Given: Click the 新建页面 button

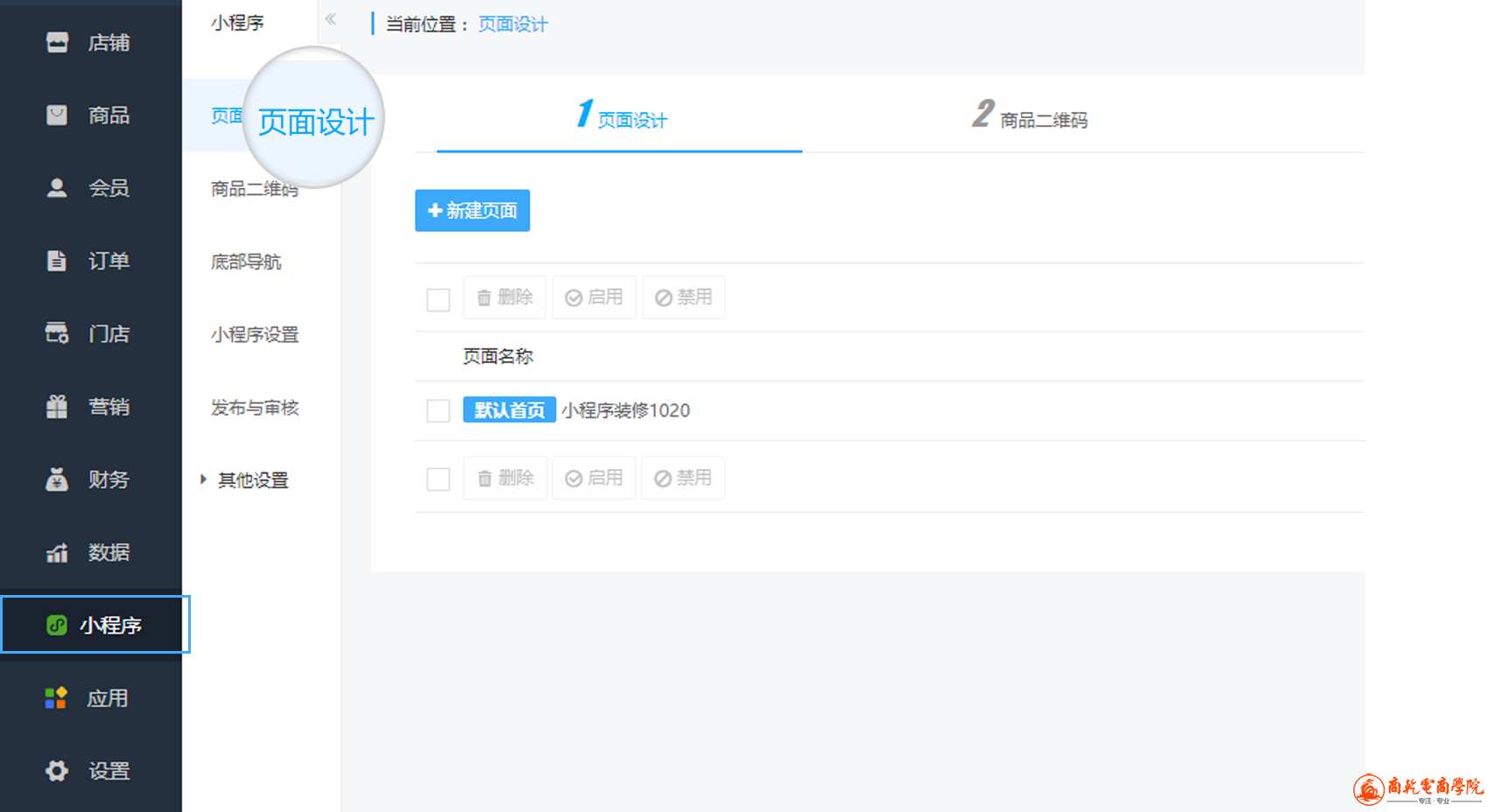Looking at the screenshot, I should [x=472, y=211].
